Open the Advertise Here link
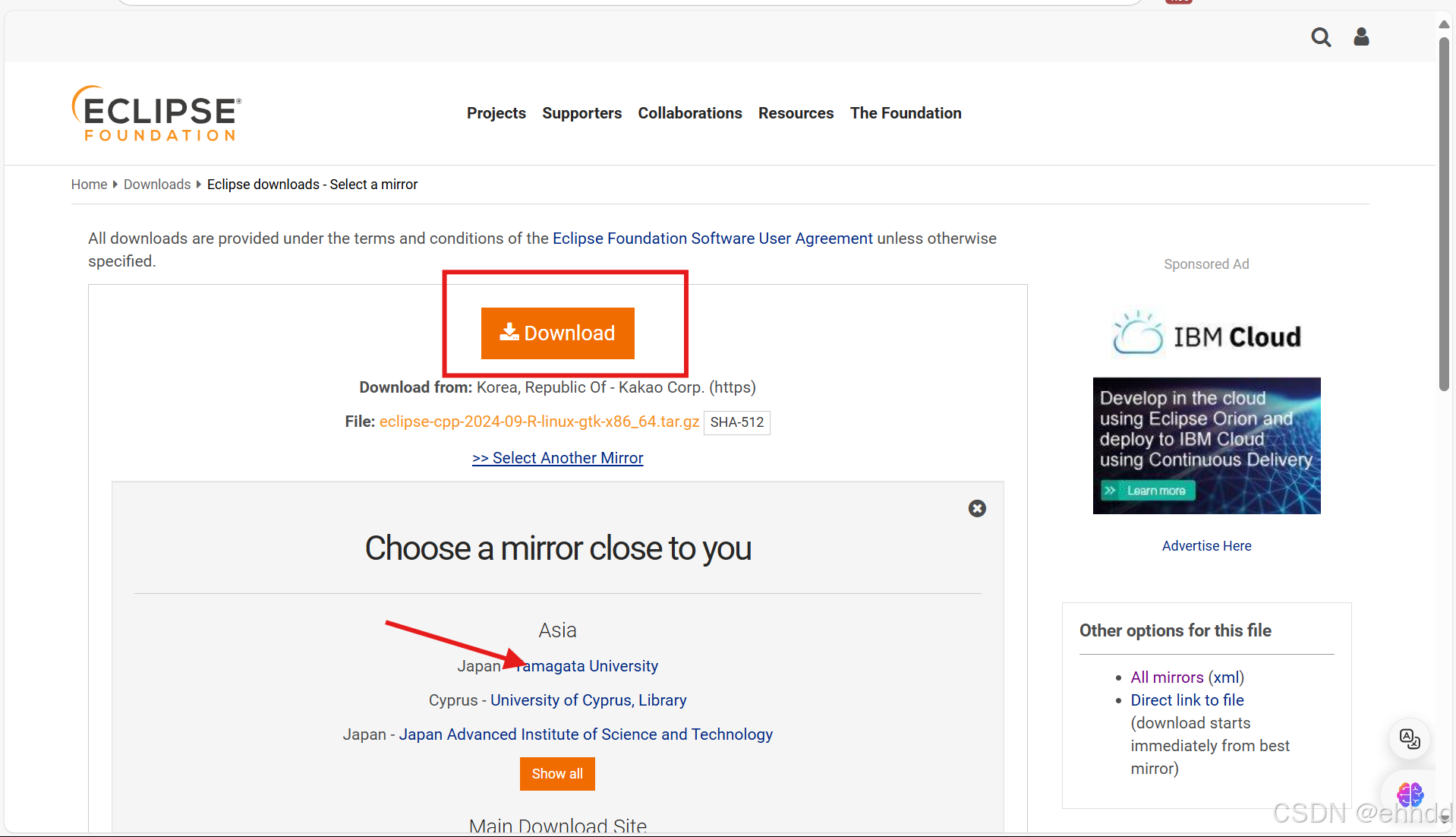Viewport: 1456px width, 837px height. click(1206, 546)
